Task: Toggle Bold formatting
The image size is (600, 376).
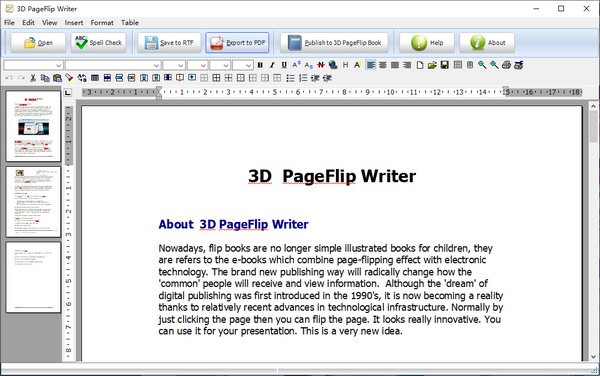Action: point(260,65)
